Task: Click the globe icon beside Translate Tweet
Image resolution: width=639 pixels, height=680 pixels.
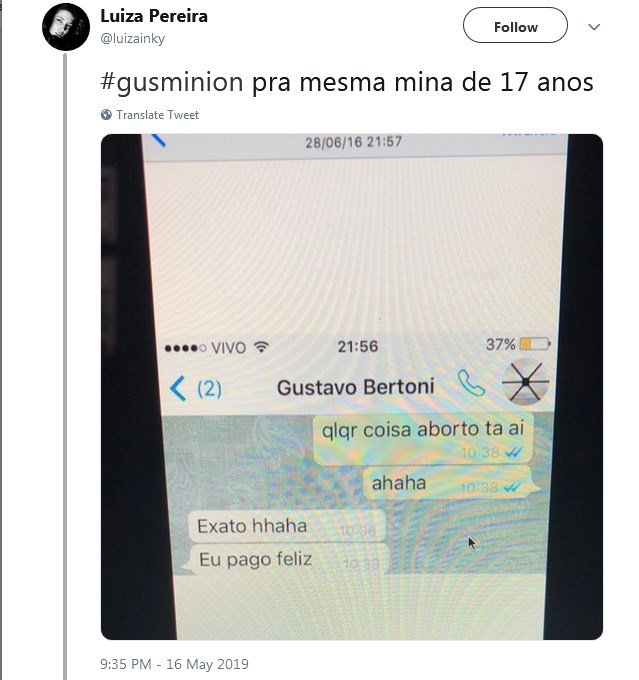Action: tap(106, 114)
